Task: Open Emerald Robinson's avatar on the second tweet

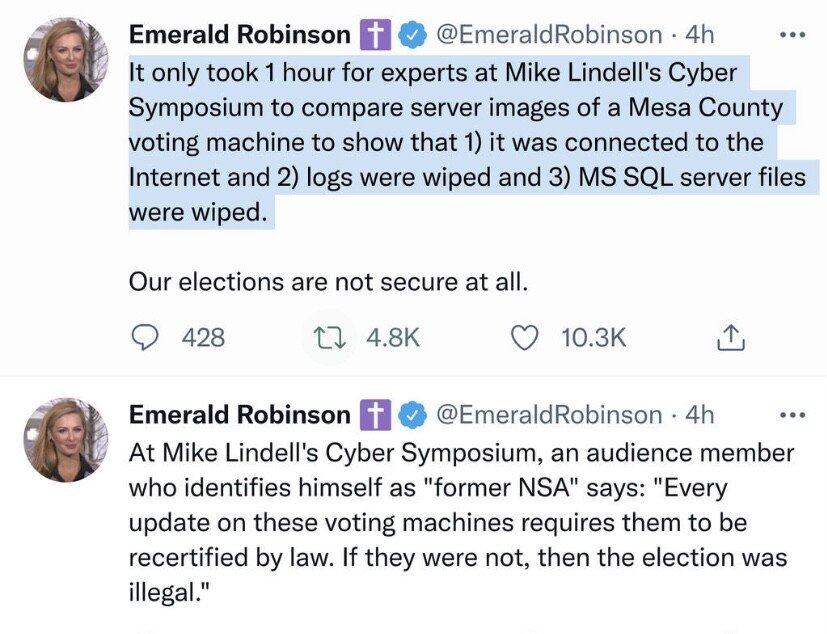Action: [66, 440]
